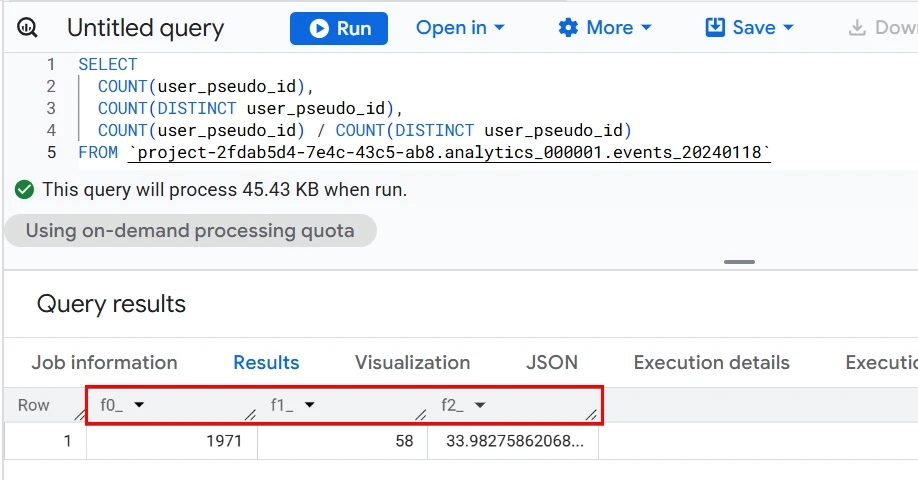
Task: Open the Visualization tab
Action: click(412, 362)
